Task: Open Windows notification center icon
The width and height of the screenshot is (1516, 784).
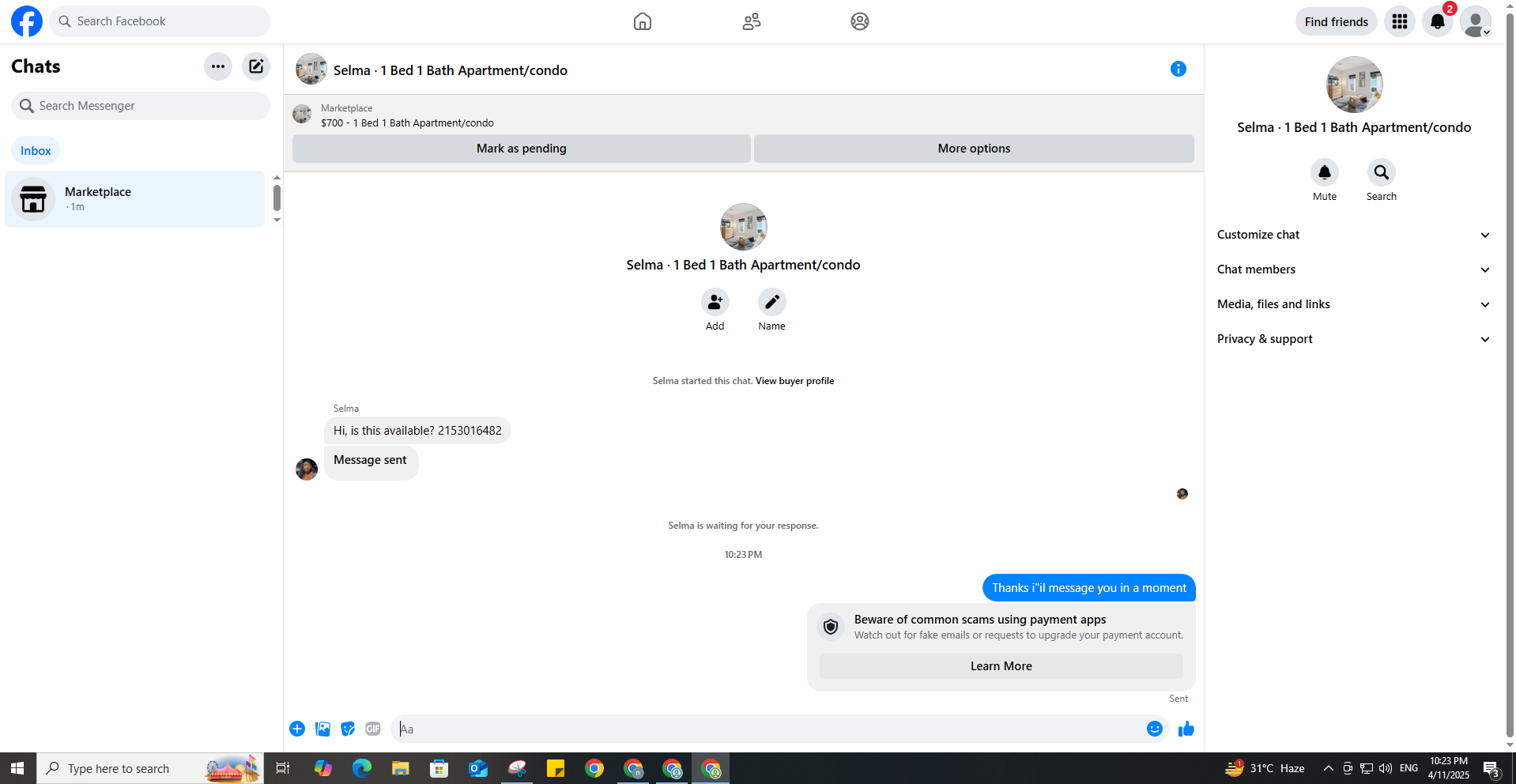Action: [1492, 768]
